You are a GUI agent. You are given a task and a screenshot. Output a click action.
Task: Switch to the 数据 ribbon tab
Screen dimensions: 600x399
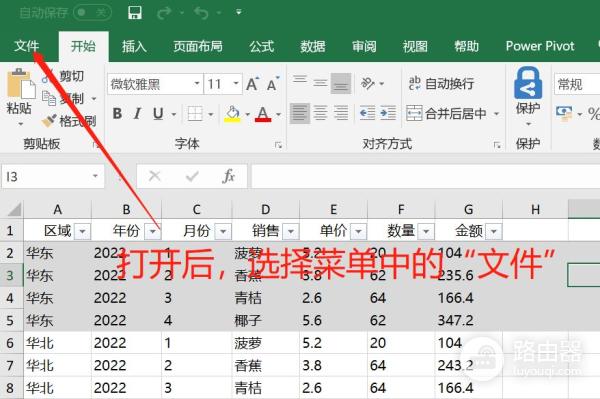click(x=313, y=46)
